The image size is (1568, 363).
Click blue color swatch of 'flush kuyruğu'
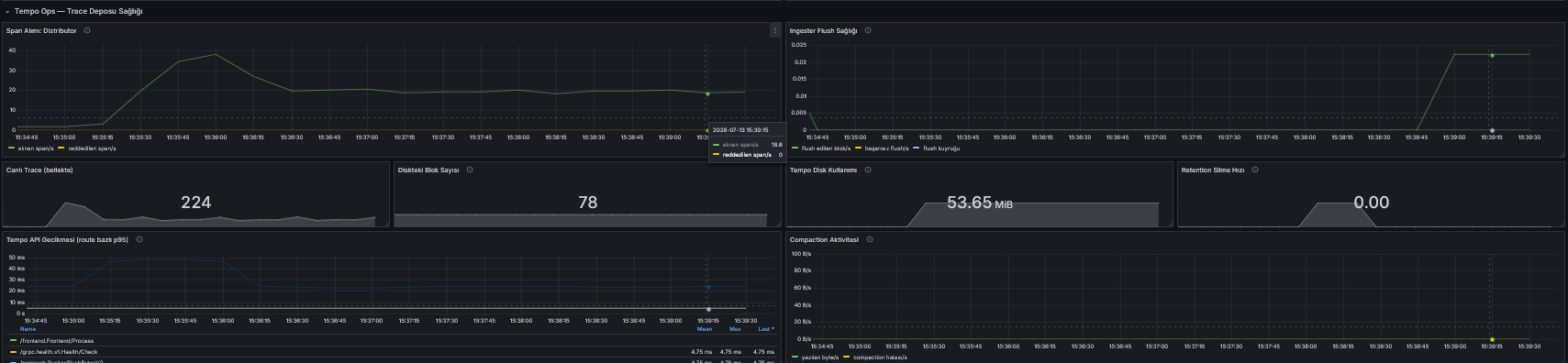pos(917,148)
